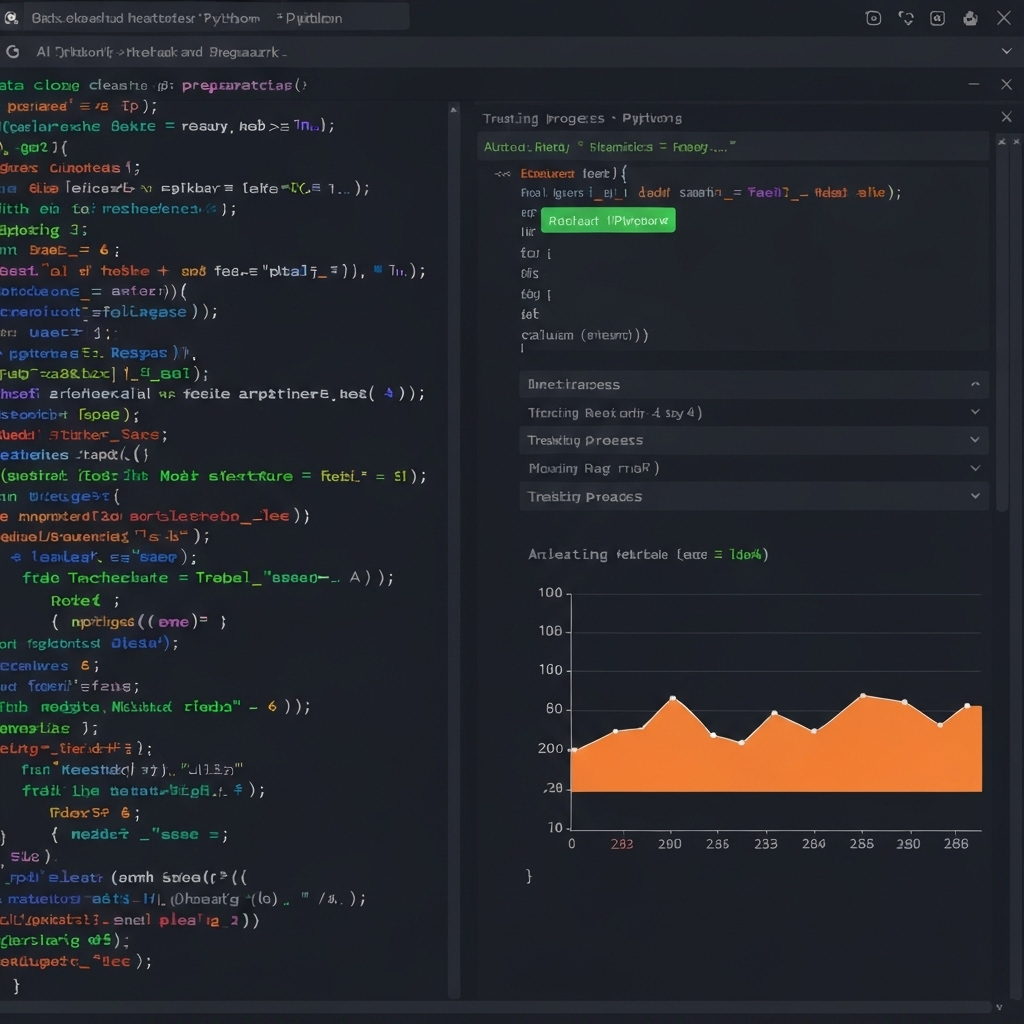The width and height of the screenshot is (1024, 1024).
Task: Click the breakpoint arrow marker beside the code
Action: tap(501, 172)
